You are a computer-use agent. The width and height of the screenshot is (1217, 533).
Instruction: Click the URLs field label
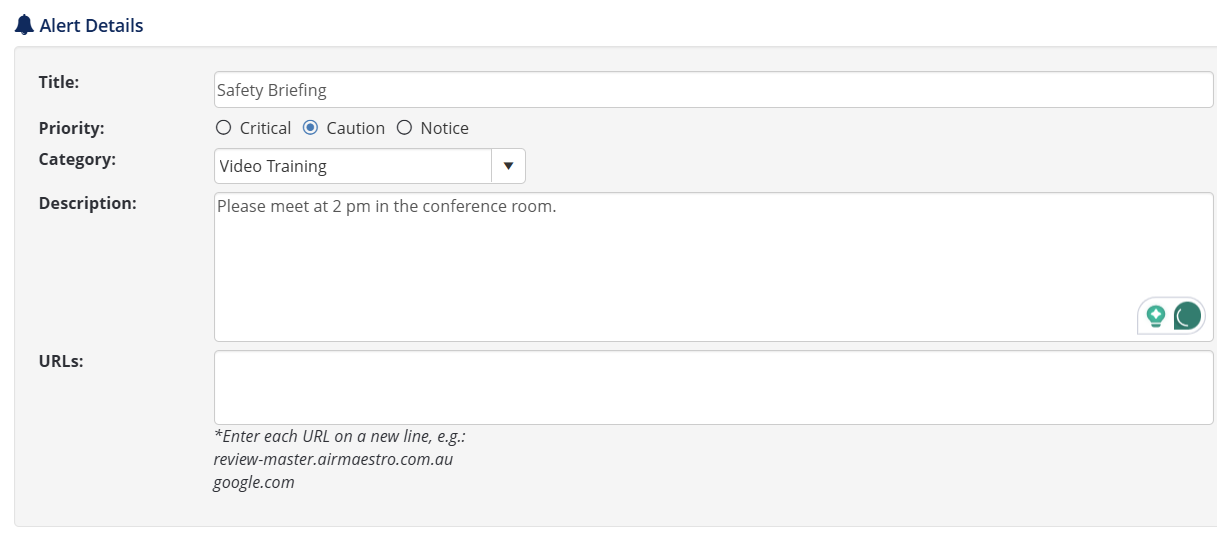point(60,361)
